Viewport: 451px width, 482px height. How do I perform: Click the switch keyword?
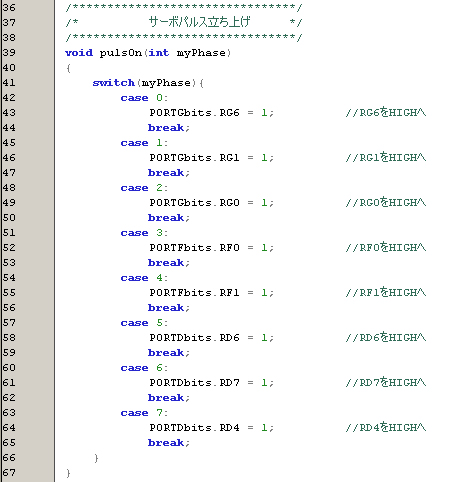pyautogui.click(x=113, y=83)
